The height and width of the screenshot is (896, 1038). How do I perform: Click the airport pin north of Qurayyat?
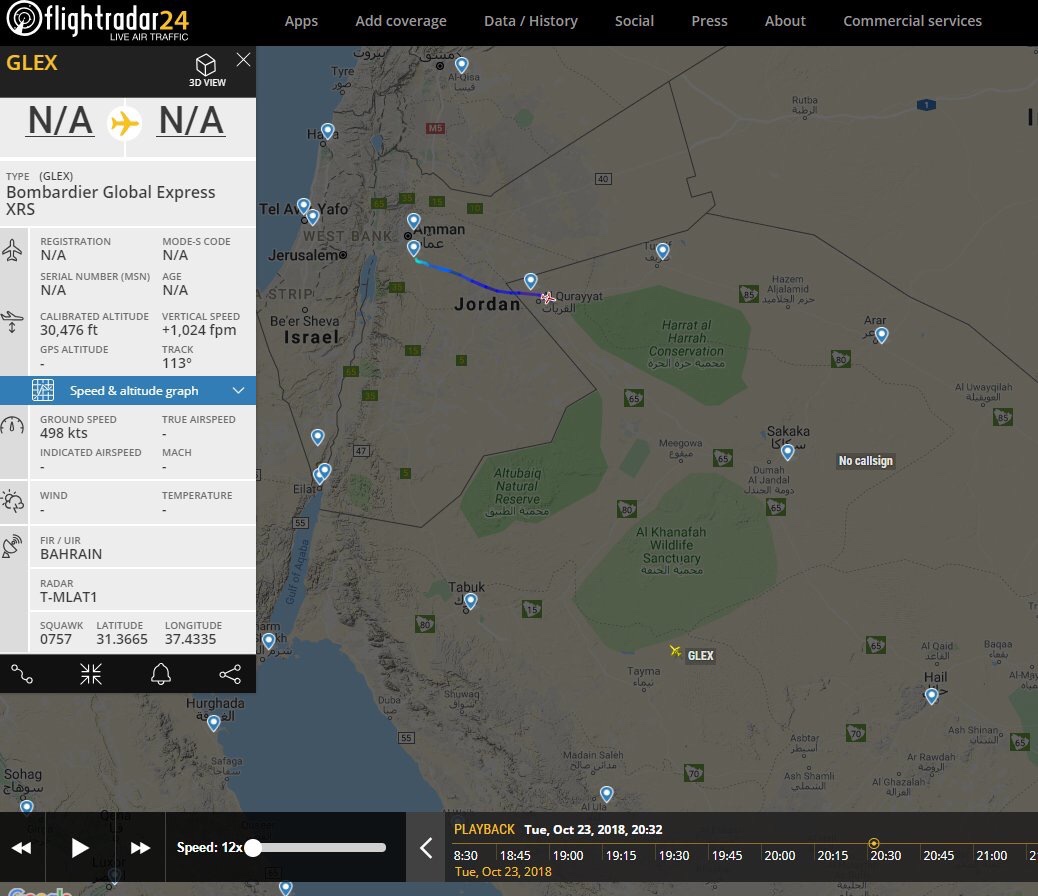point(530,280)
